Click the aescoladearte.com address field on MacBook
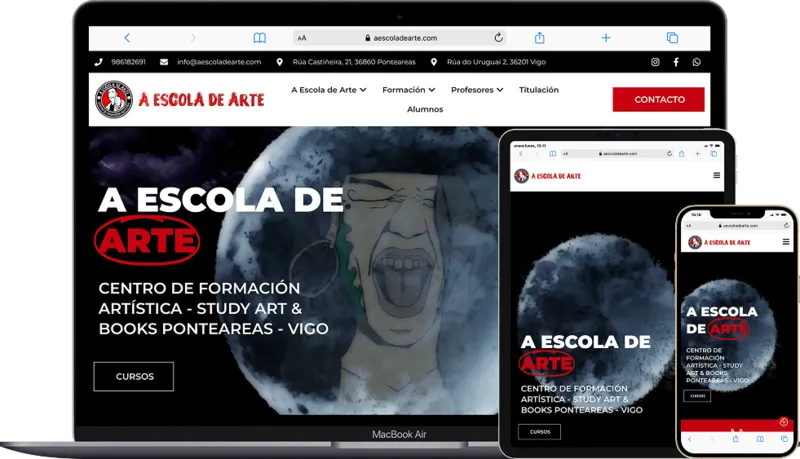This screenshot has width=800, height=459. [401, 38]
